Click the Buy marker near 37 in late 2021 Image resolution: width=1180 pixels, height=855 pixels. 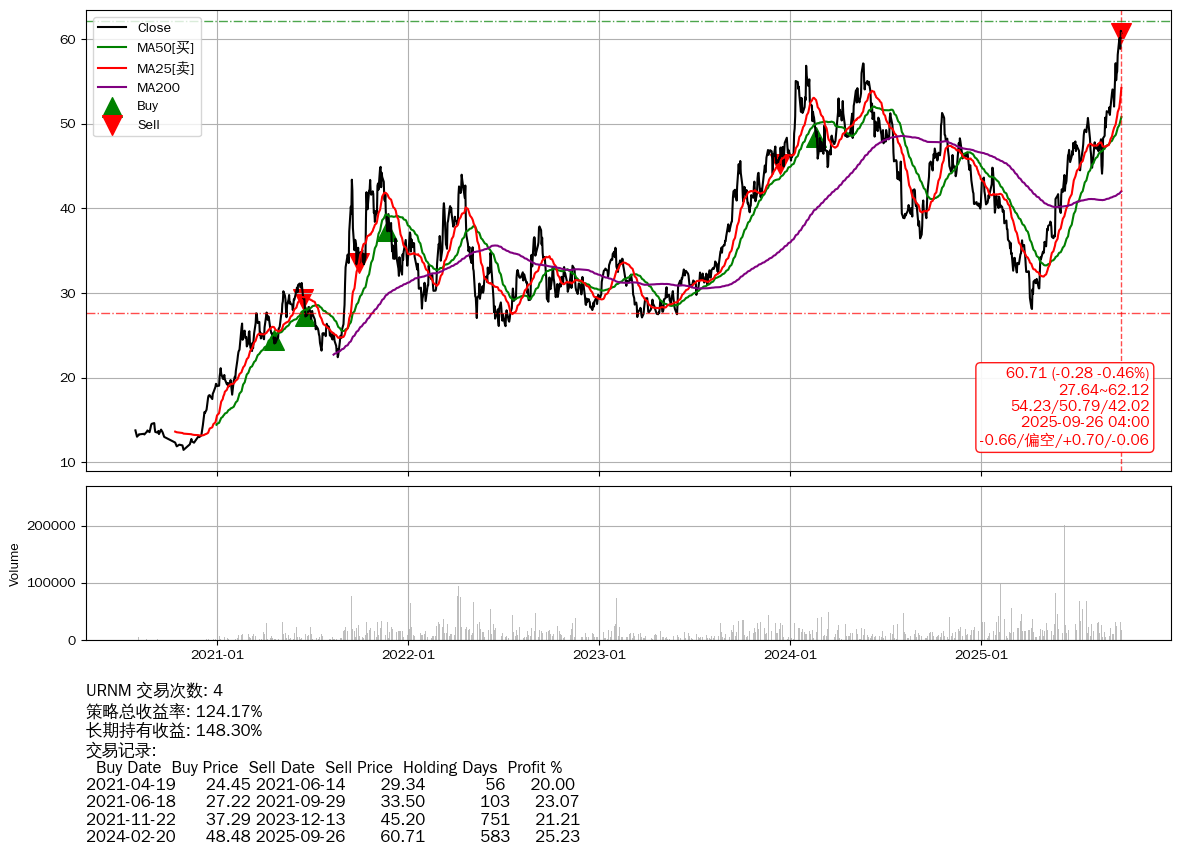[x=385, y=230]
